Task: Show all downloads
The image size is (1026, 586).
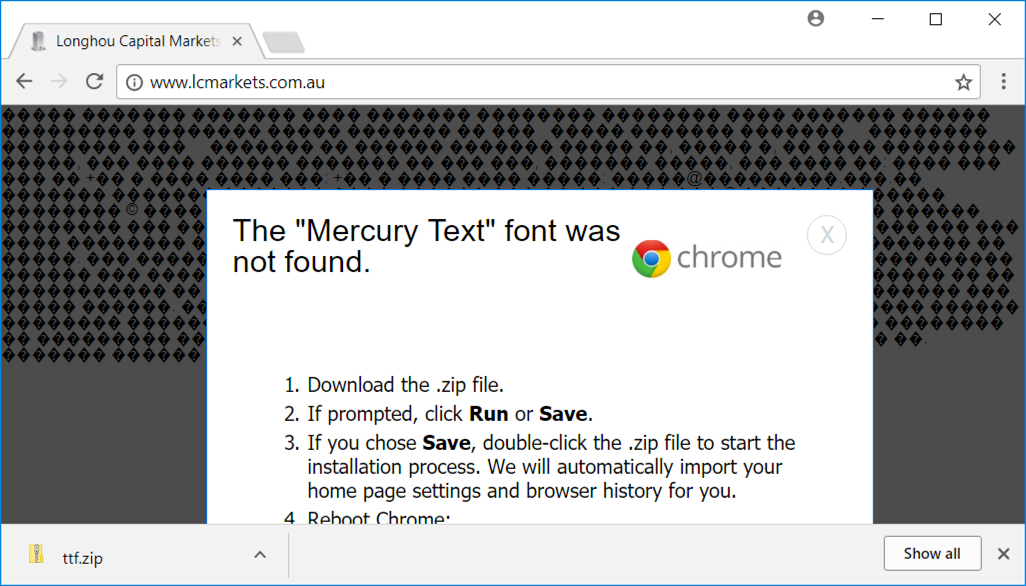Action: tap(932, 553)
